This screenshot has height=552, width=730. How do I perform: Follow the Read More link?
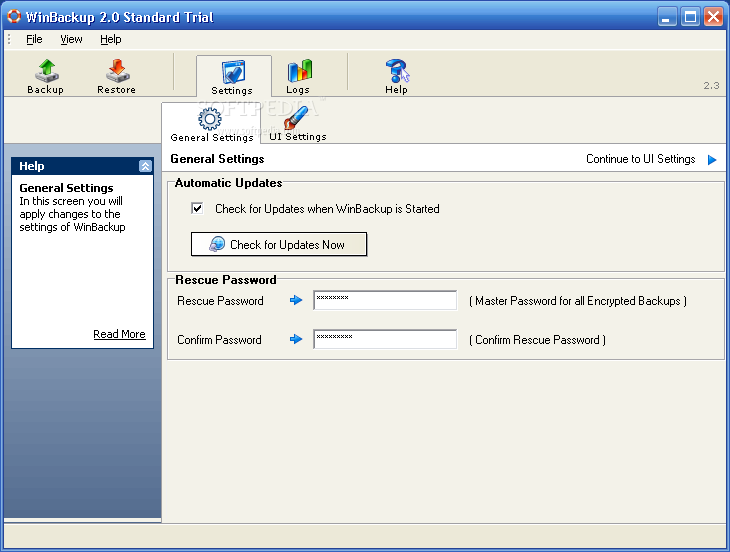pos(119,334)
